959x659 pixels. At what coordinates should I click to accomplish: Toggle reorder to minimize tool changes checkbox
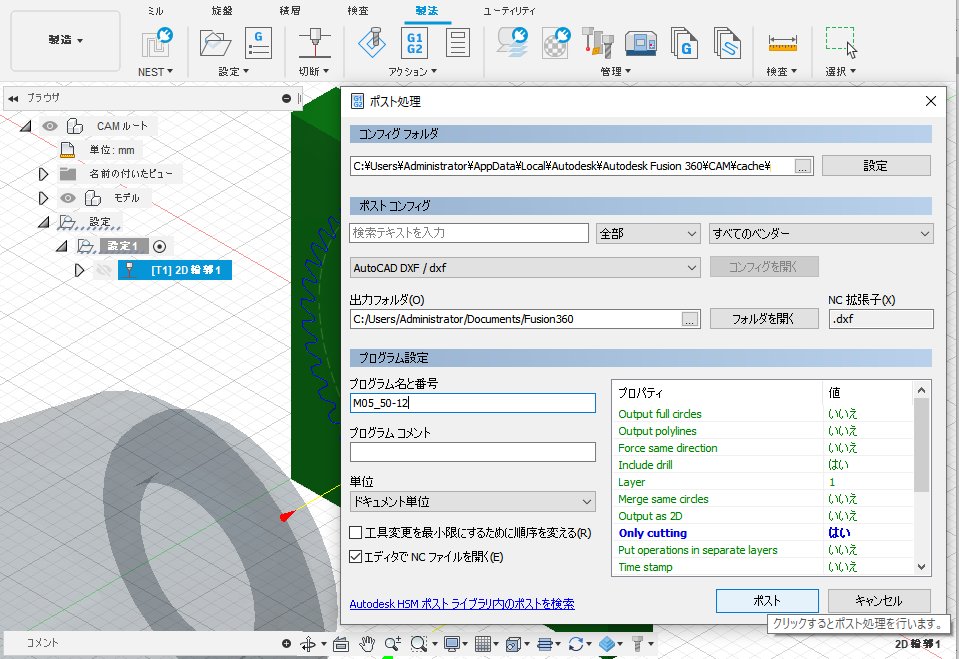(x=356, y=532)
